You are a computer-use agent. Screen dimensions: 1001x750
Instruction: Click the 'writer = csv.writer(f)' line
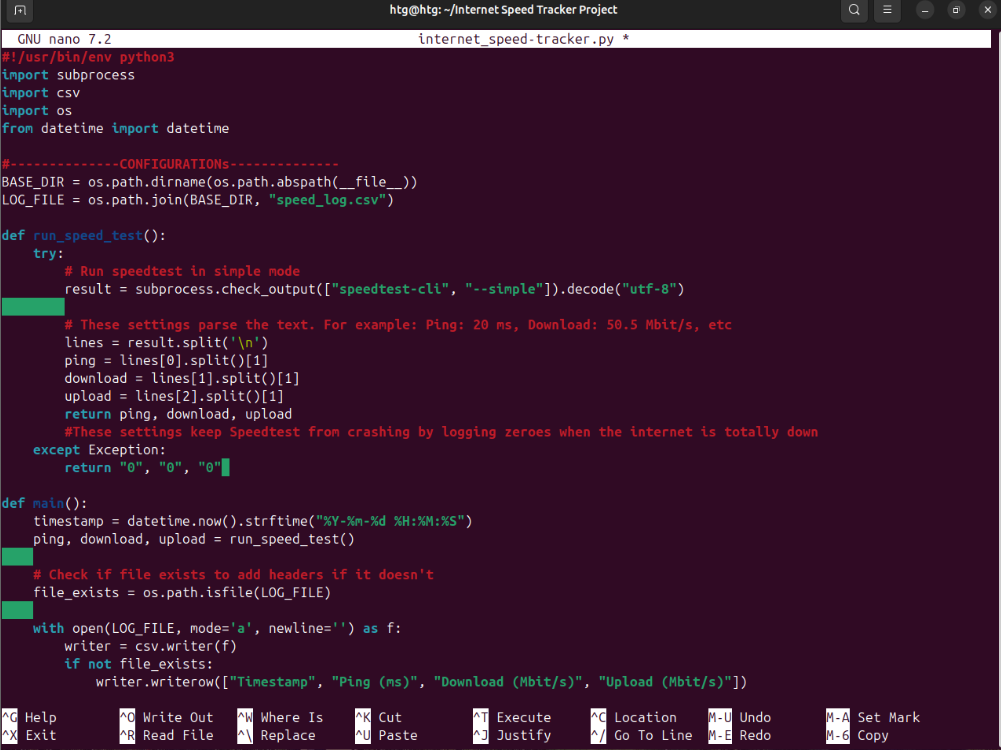tap(151, 647)
